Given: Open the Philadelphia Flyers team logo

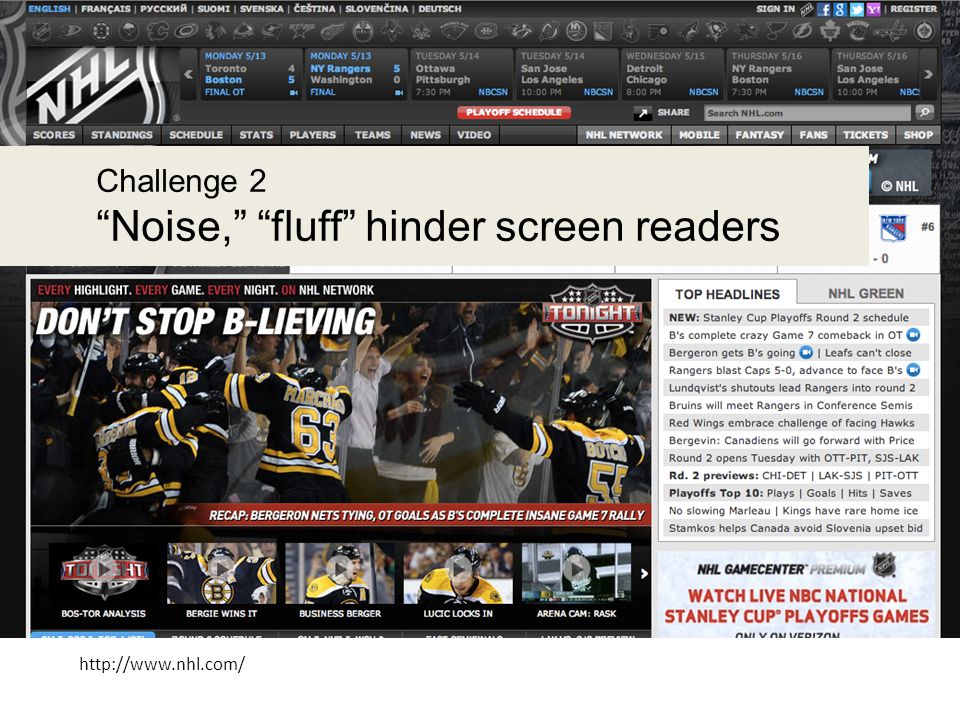Looking at the screenshot, I should click(659, 31).
